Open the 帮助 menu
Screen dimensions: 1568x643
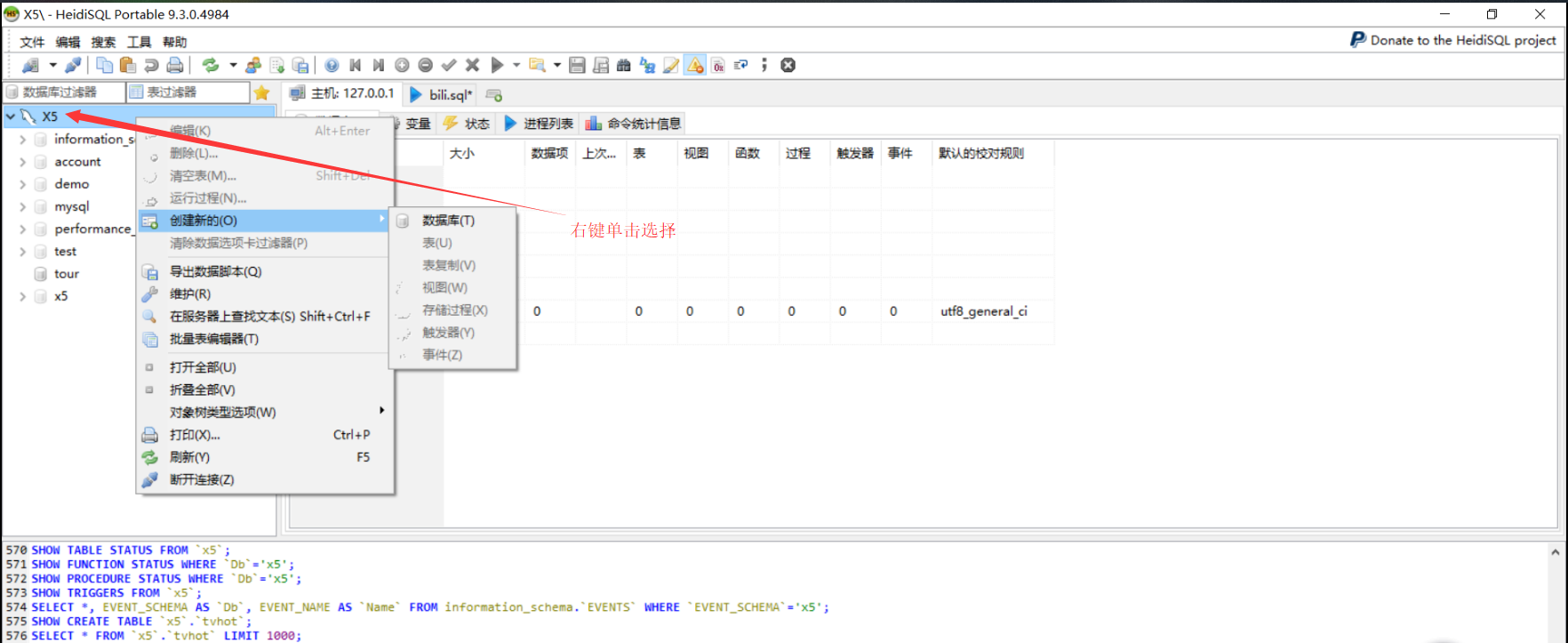[x=174, y=42]
